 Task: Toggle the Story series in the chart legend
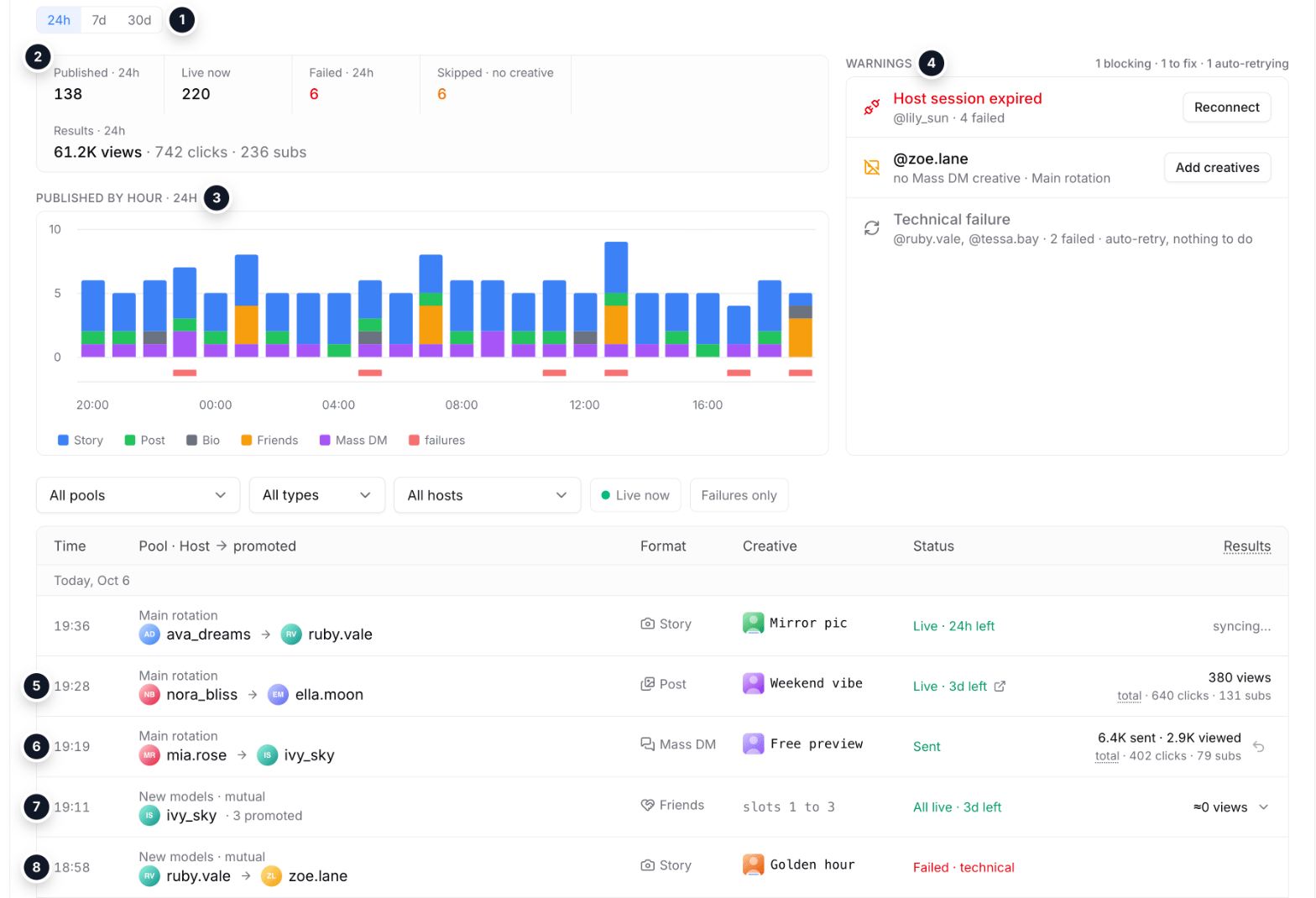pyautogui.click(x=81, y=441)
